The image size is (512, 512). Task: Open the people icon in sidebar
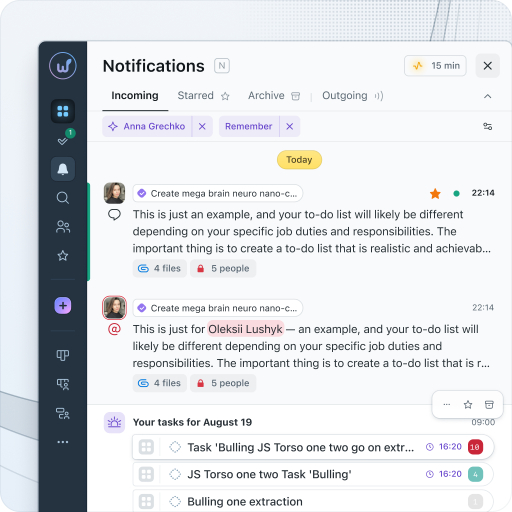click(63, 227)
